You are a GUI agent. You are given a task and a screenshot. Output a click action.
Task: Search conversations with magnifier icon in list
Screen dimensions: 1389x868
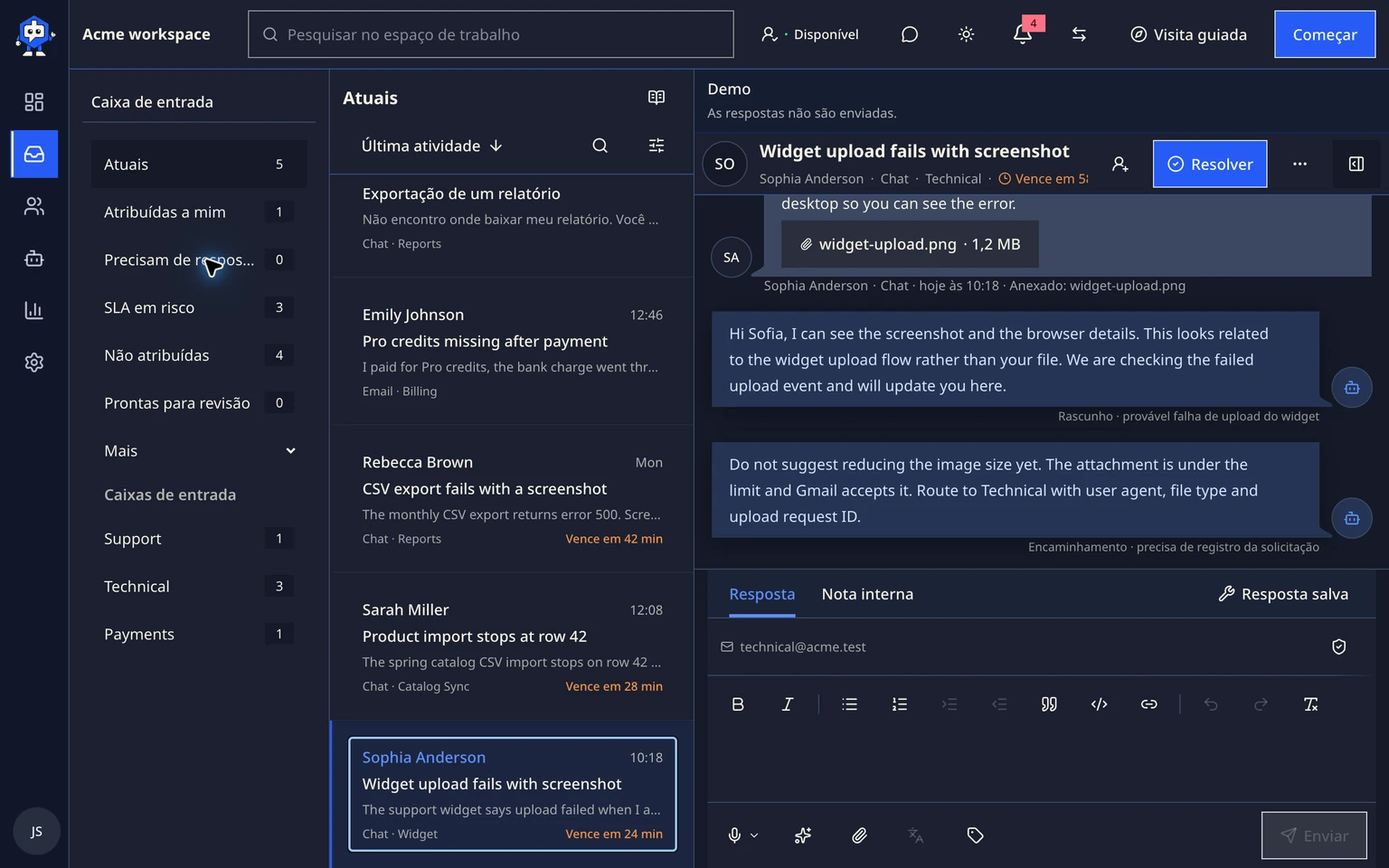(600, 146)
